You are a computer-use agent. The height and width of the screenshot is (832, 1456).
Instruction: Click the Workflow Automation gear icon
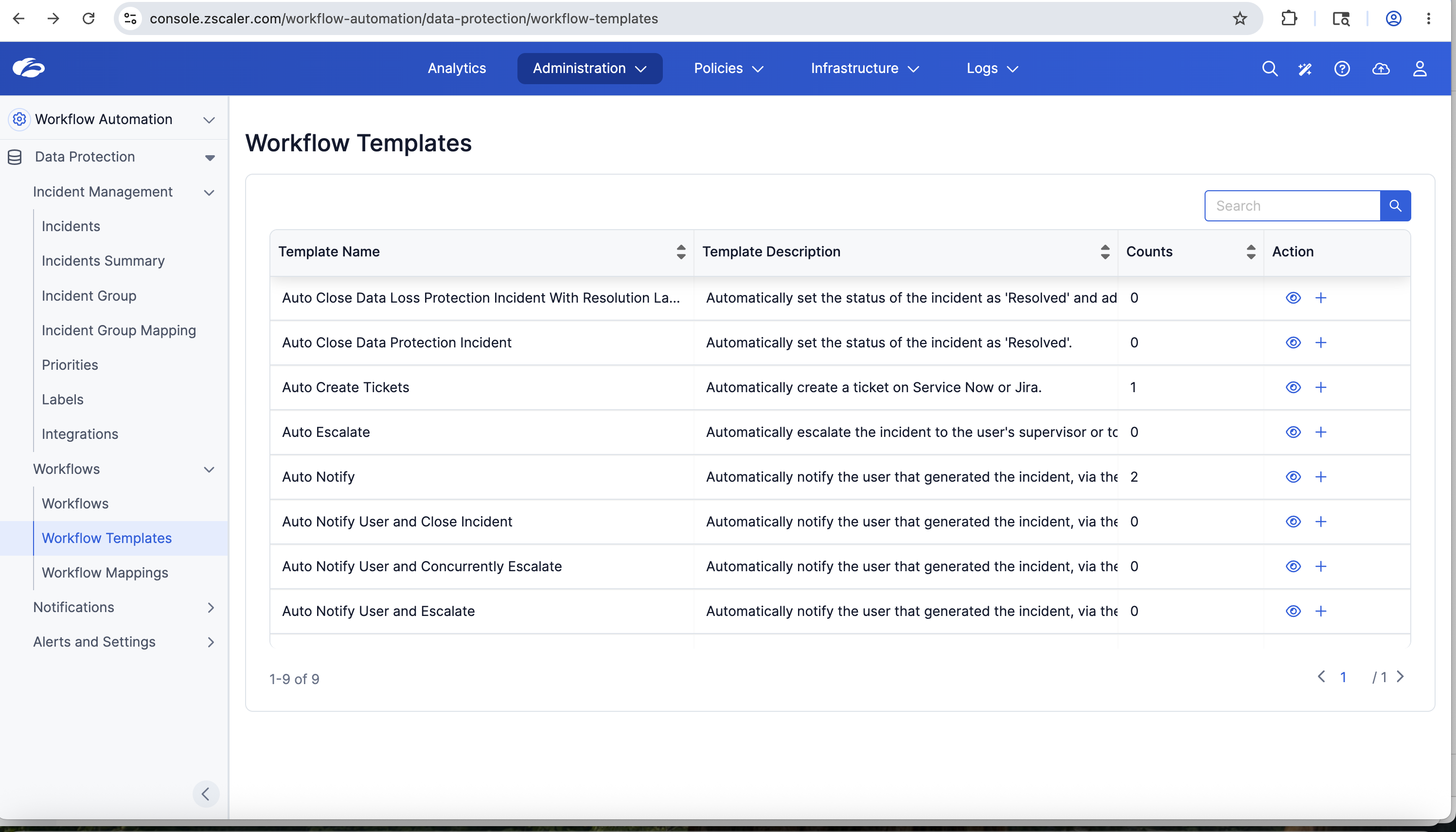point(19,119)
